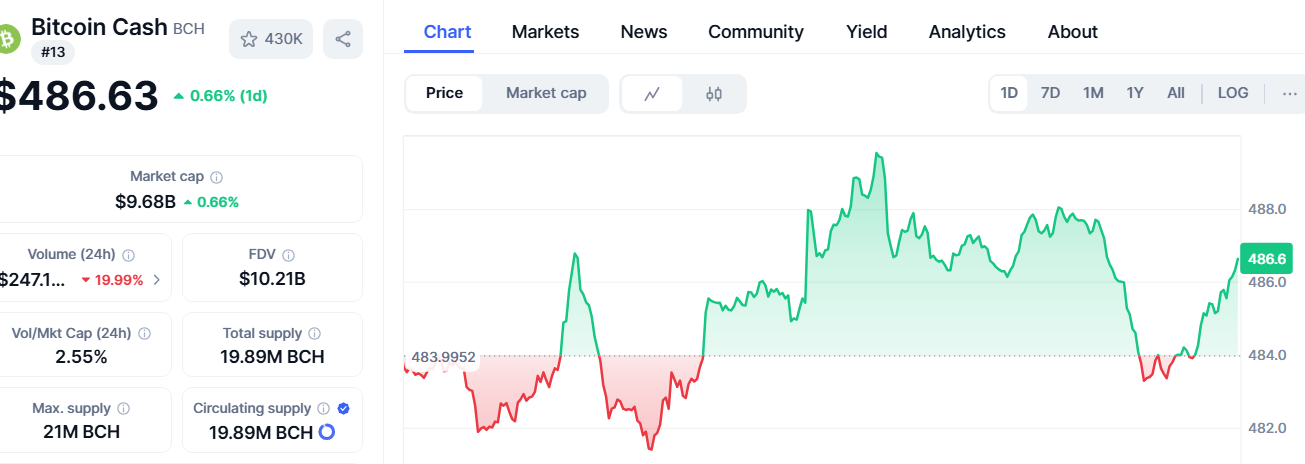This screenshot has width=1305, height=464.
Task: Expand Volume (24h) details chevron
Action: pos(156,280)
